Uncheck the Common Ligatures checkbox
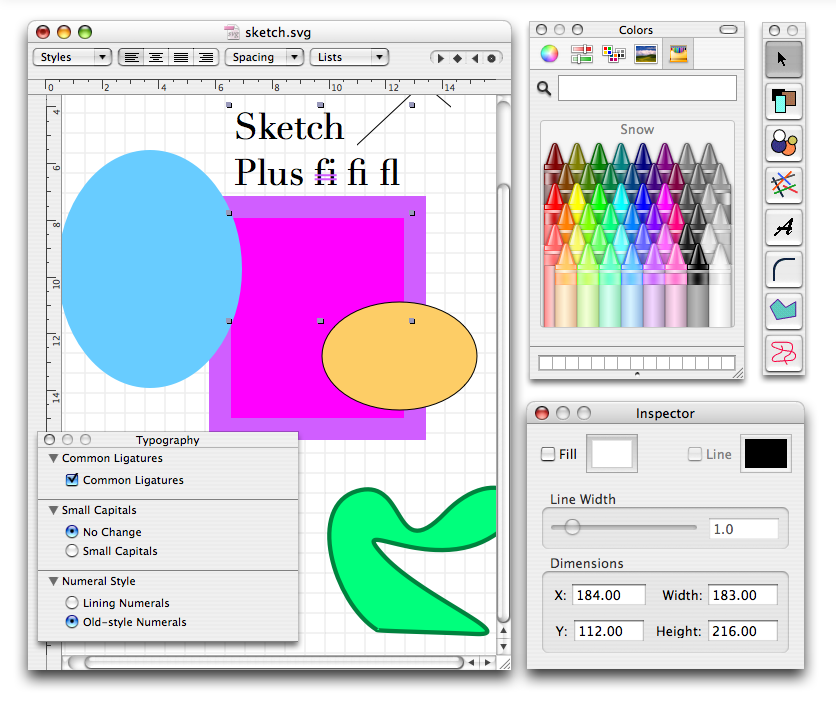This screenshot has width=836, height=704. point(71,479)
